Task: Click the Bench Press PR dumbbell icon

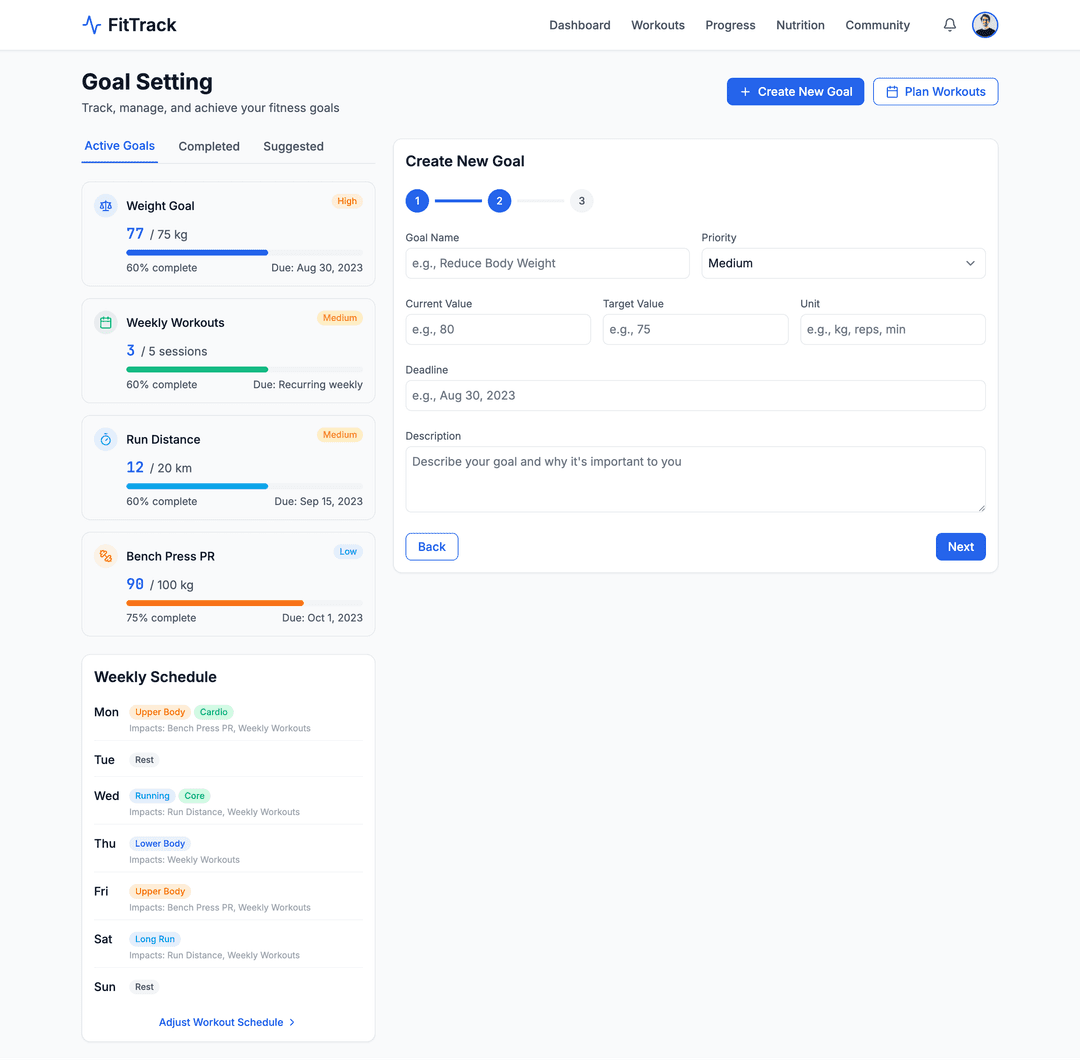Action: point(106,556)
